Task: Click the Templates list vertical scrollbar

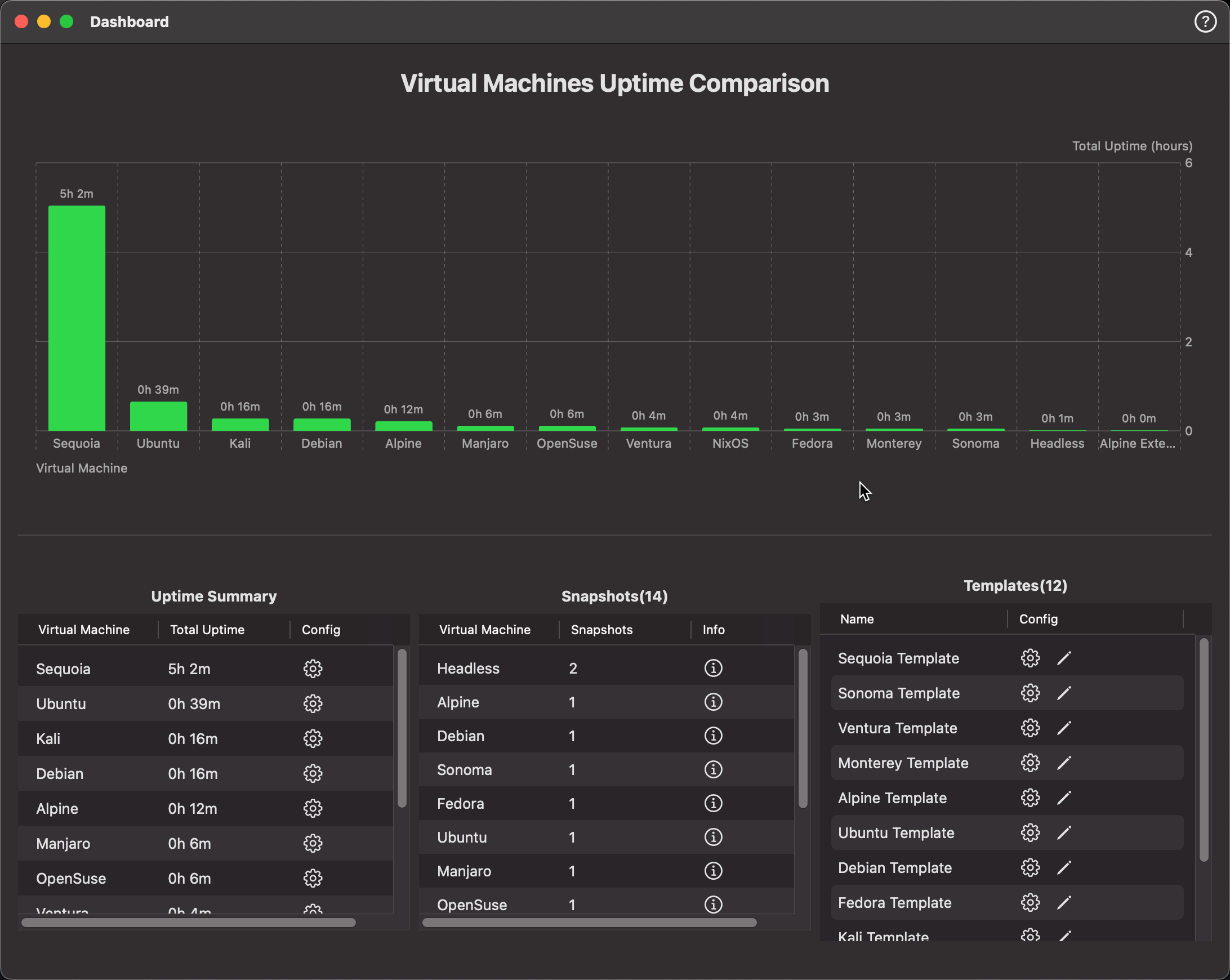Action: tap(1204, 750)
